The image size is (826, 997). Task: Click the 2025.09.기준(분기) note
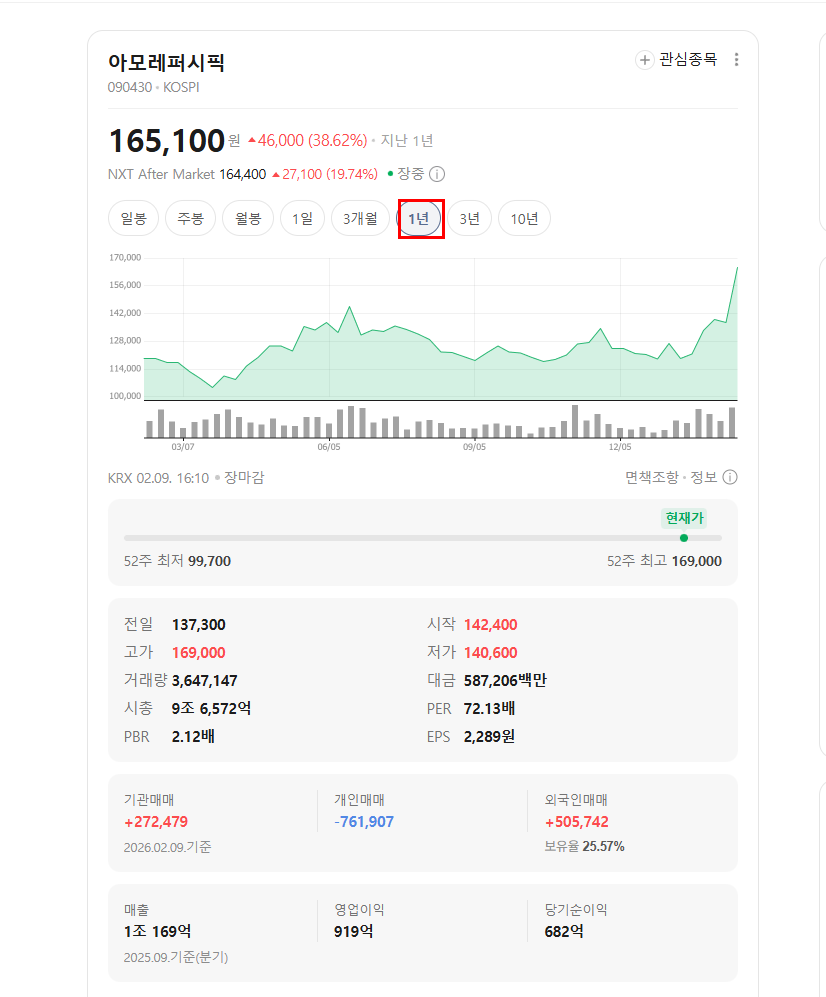pyautogui.click(x=176, y=958)
